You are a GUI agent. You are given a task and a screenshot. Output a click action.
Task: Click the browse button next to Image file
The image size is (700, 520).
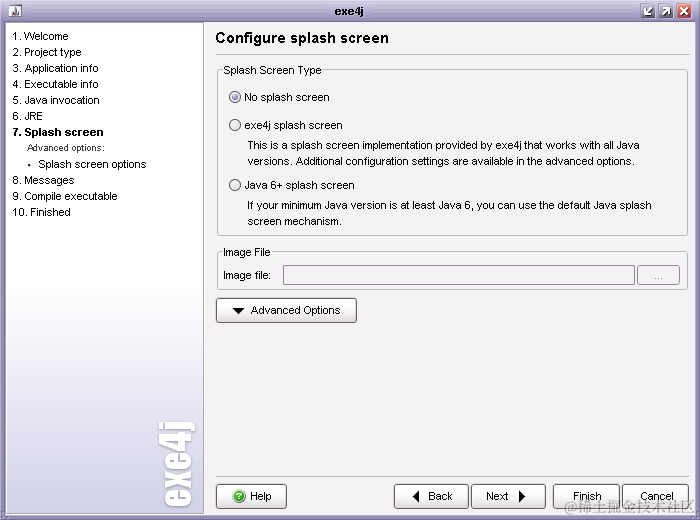[658, 275]
